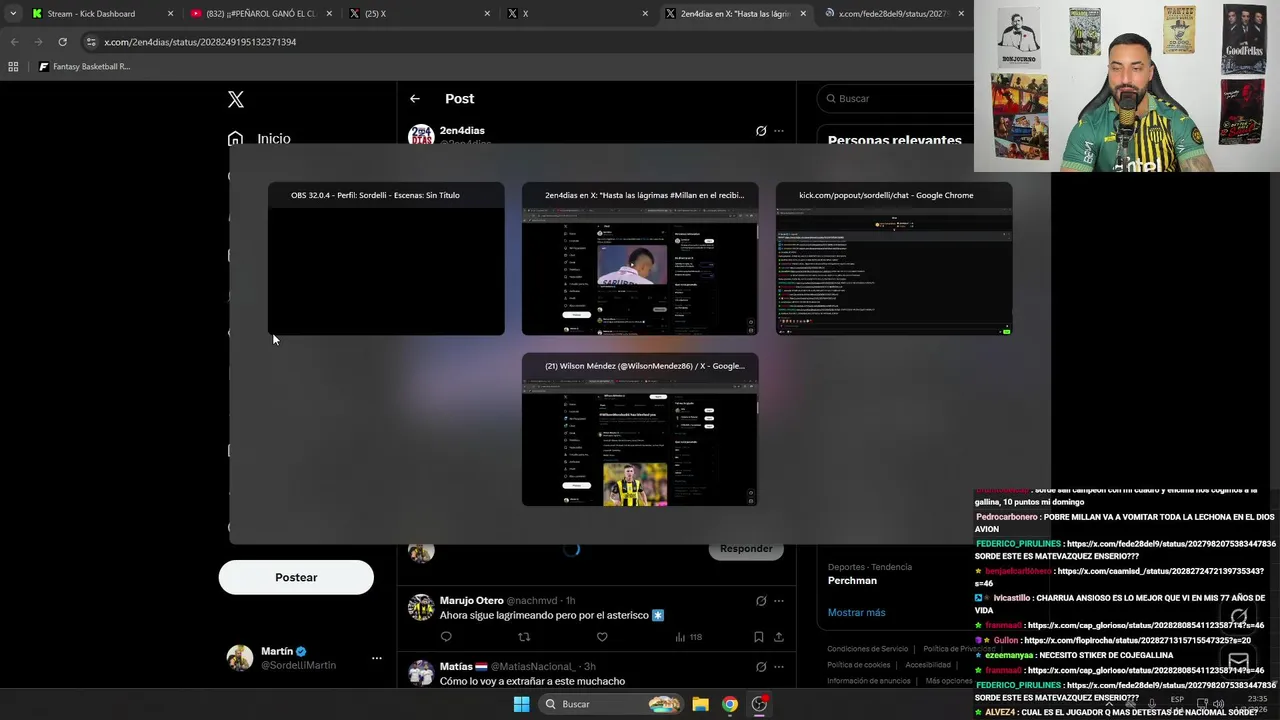The width and height of the screenshot is (1280, 720).
Task: Open Información de anuncios footer link
Action: (868, 681)
